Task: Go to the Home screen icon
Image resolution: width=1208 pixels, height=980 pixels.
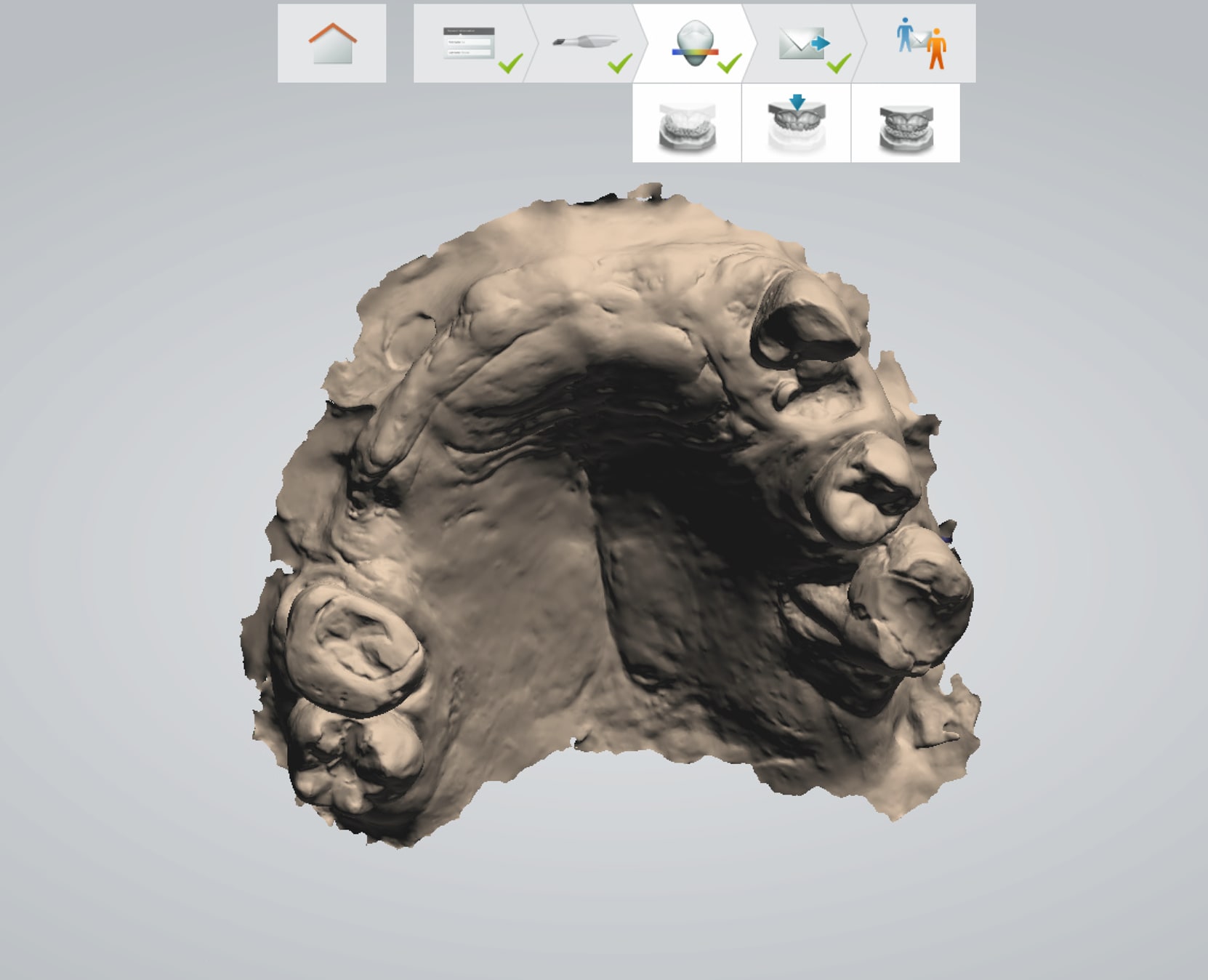Action: 332,44
